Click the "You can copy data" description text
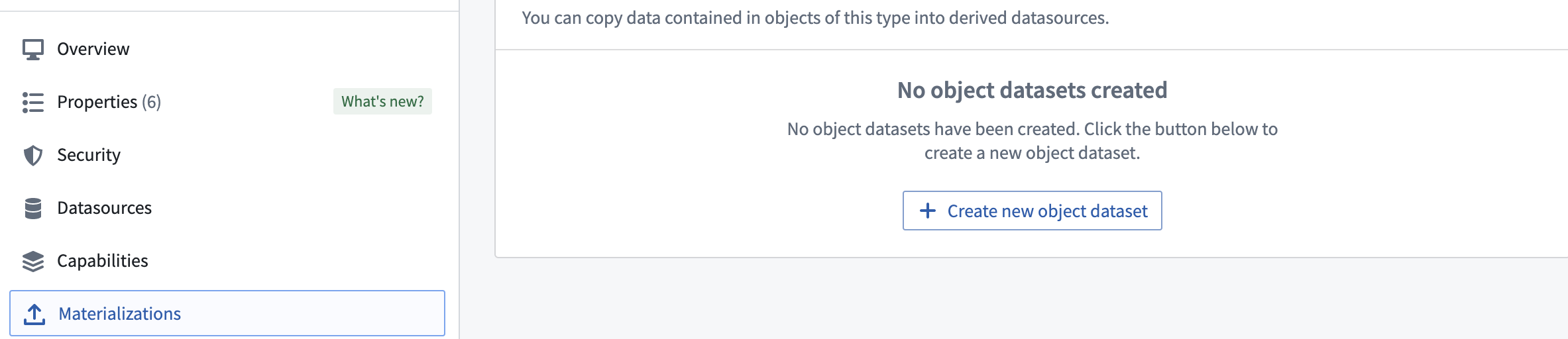1568x339 pixels. point(815,18)
